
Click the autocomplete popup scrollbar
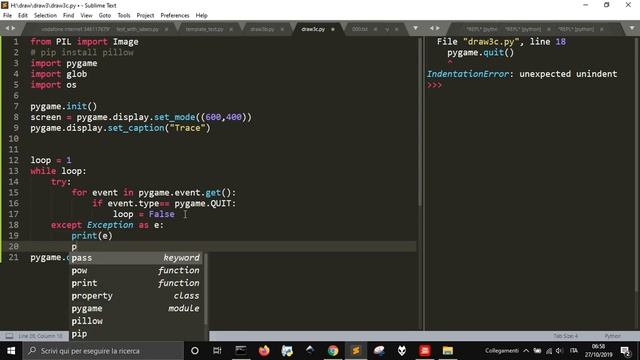tap(206, 289)
